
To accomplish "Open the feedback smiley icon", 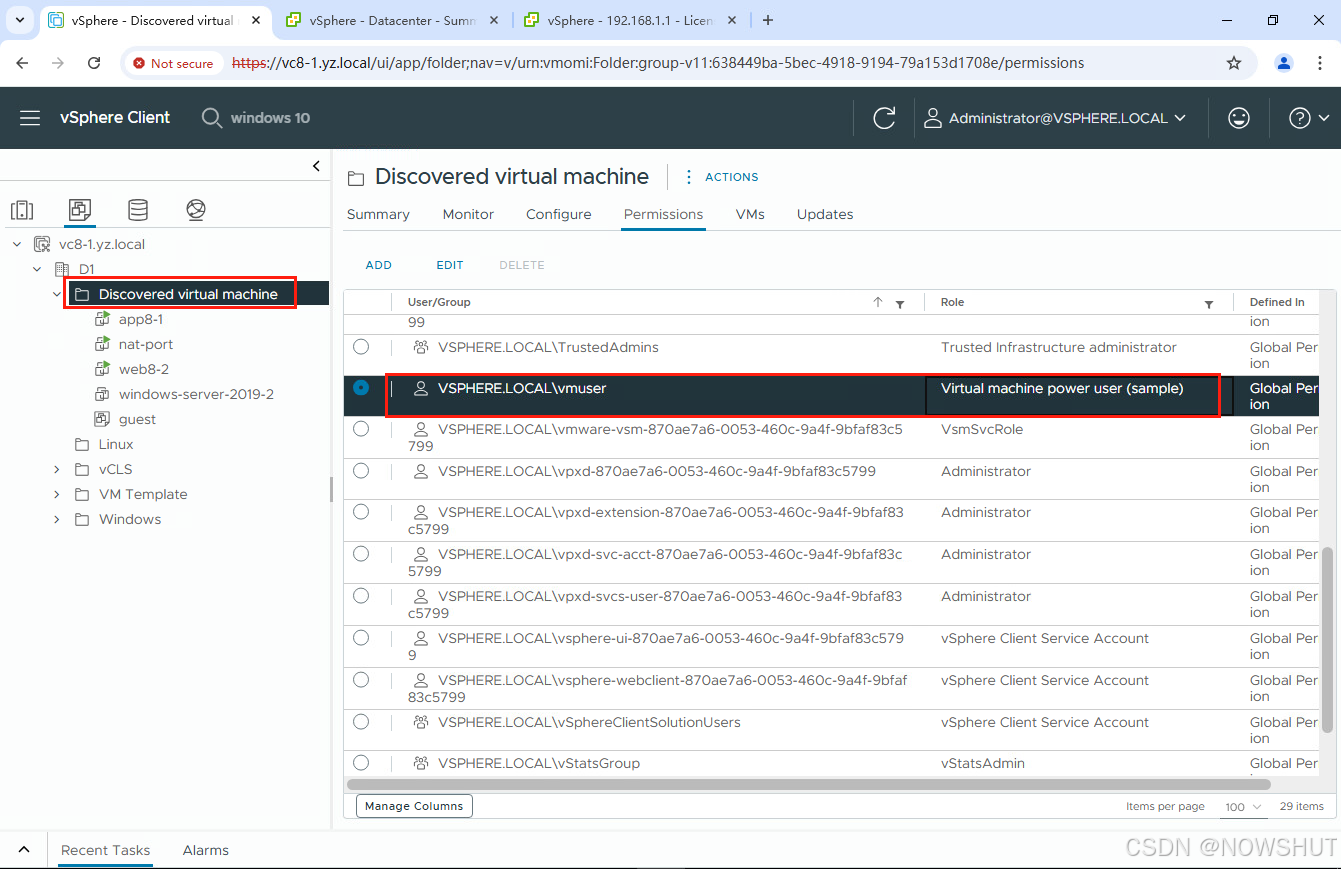I will (1239, 118).
